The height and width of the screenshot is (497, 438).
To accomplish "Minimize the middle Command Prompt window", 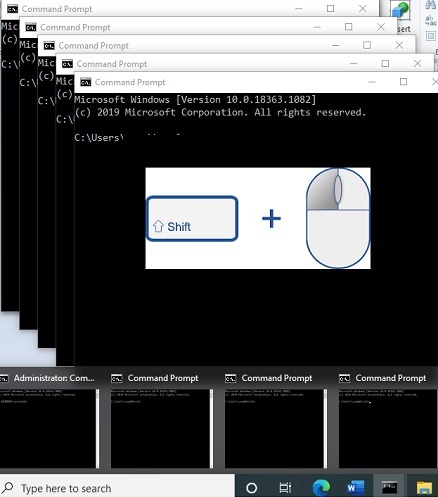I will pyautogui.click(x=336, y=45).
